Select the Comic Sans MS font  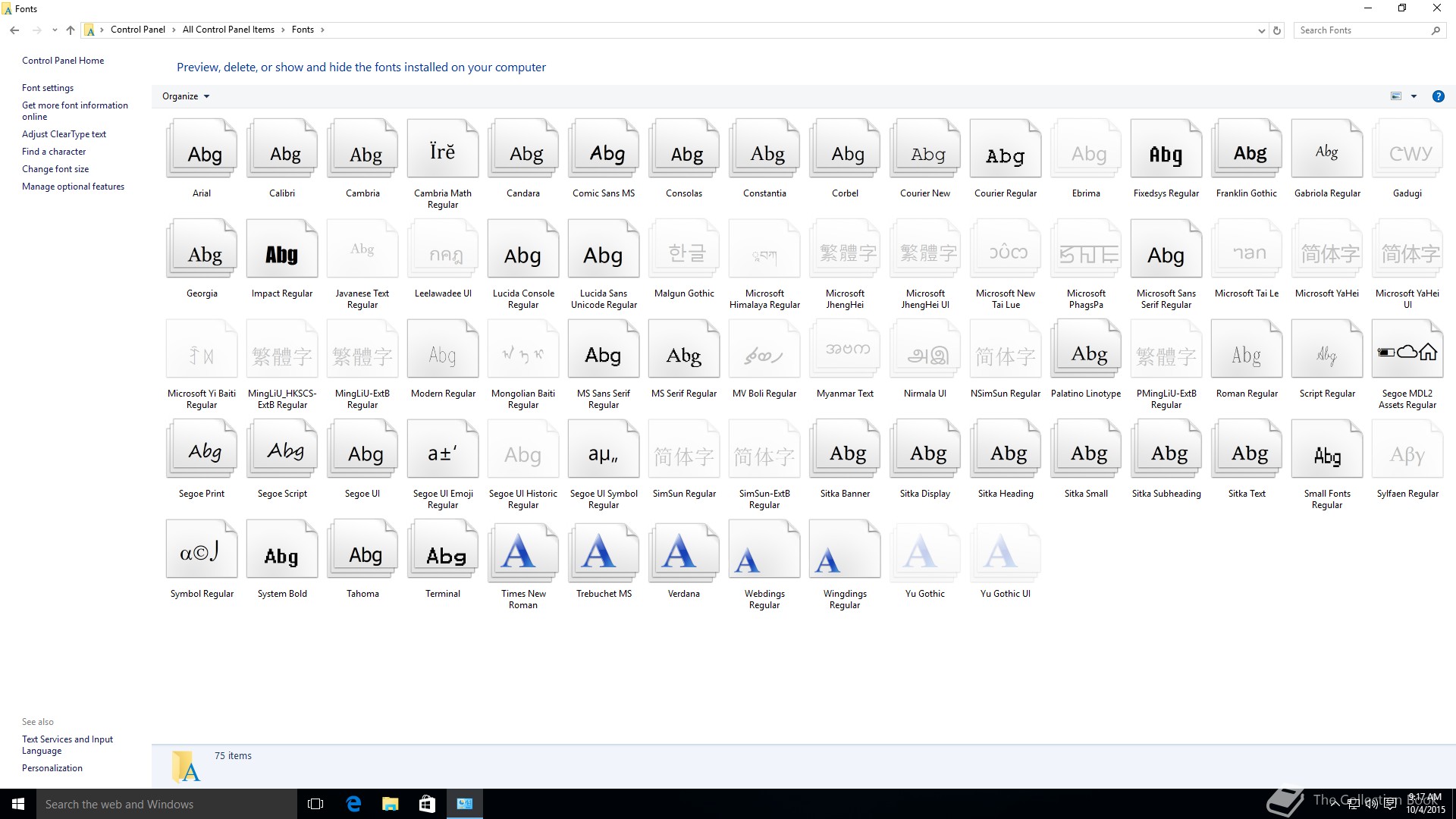coord(604,149)
